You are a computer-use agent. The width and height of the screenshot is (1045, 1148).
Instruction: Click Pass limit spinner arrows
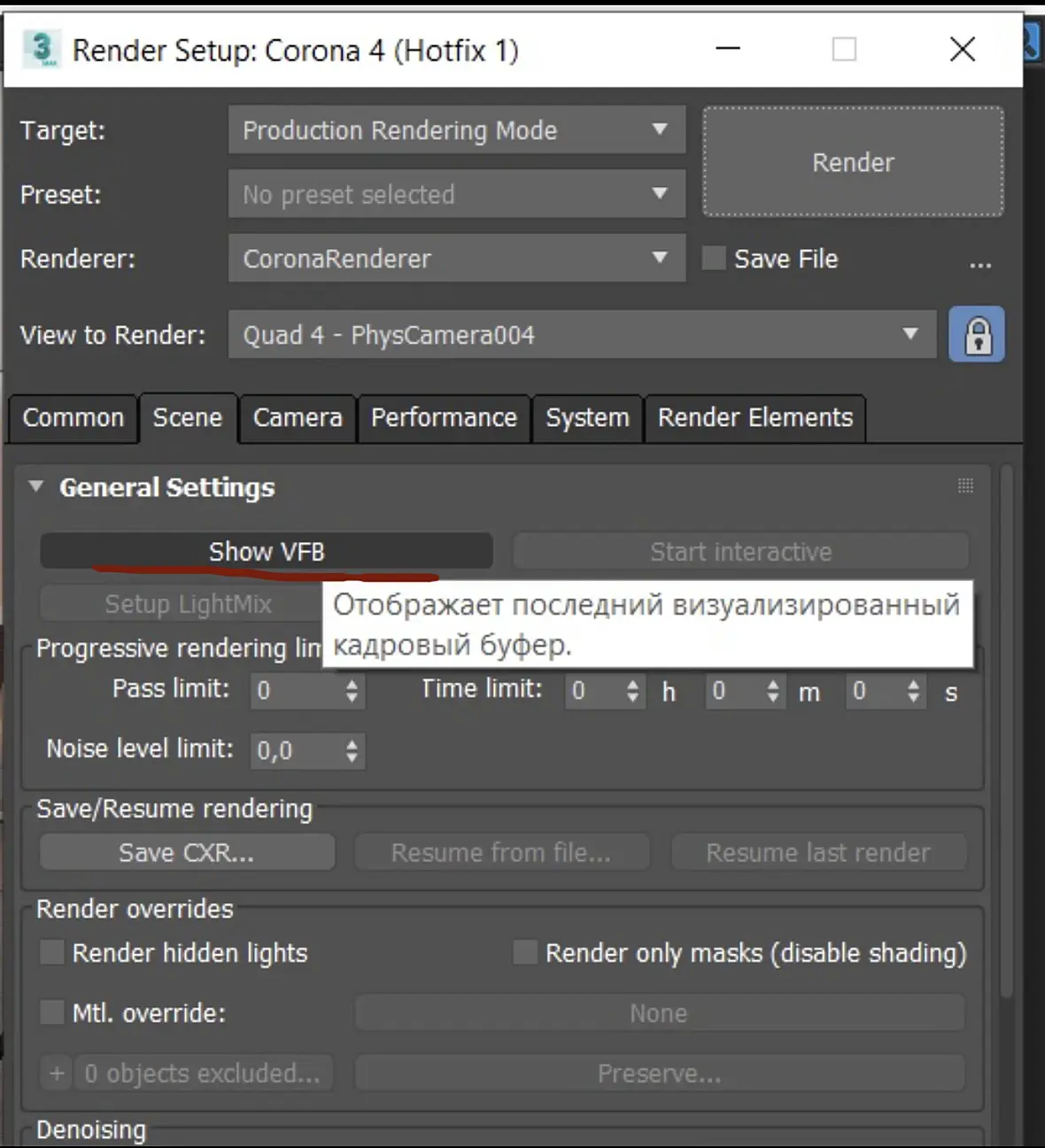pos(352,690)
